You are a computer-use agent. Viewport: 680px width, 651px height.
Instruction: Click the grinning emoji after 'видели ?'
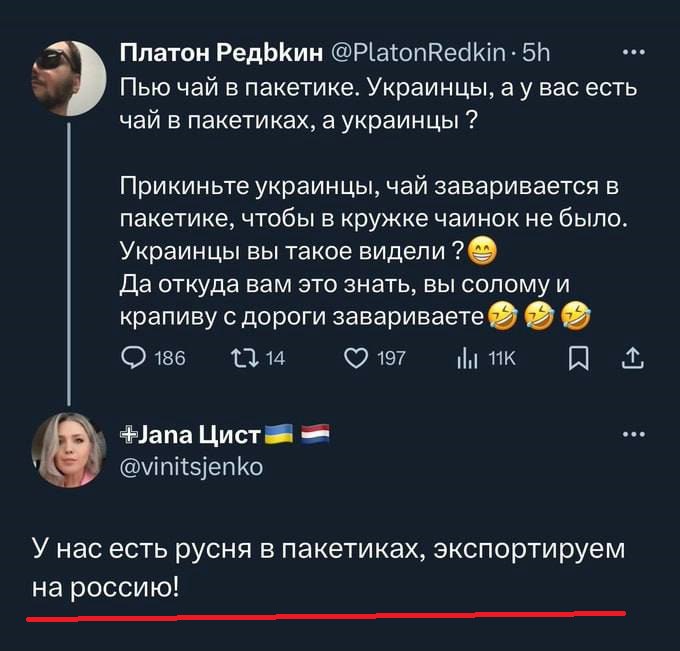pyautogui.click(x=484, y=250)
